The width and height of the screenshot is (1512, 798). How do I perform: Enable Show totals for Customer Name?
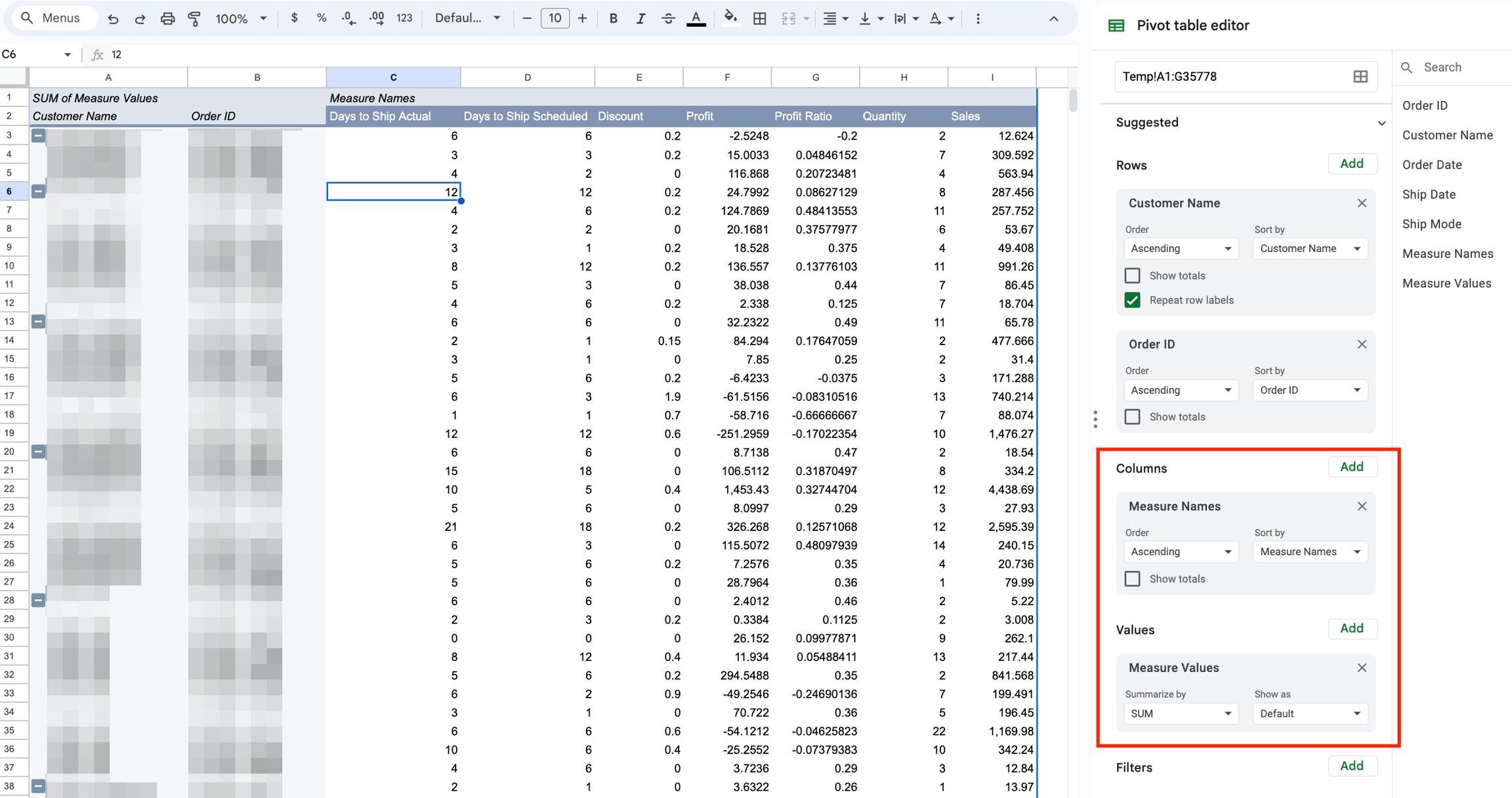click(1133, 276)
